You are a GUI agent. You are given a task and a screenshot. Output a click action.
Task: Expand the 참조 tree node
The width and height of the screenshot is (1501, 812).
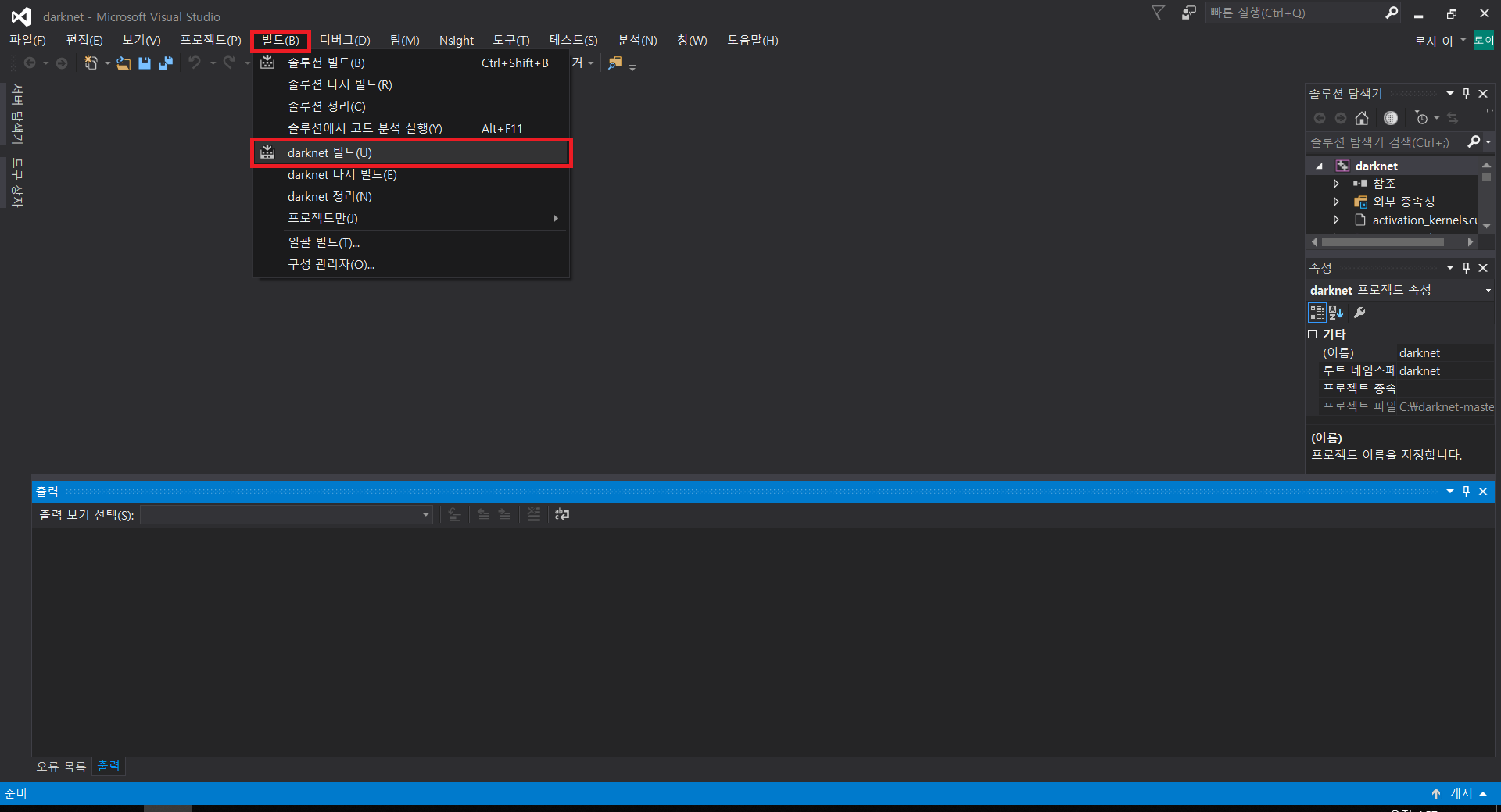click(x=1336, y=184)
